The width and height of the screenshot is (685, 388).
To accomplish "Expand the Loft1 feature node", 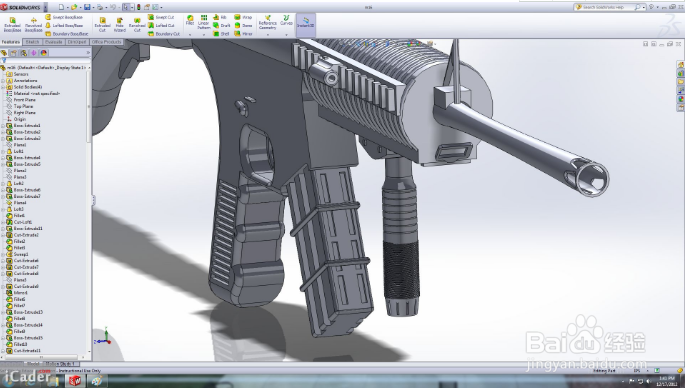I will coord(3,151).
